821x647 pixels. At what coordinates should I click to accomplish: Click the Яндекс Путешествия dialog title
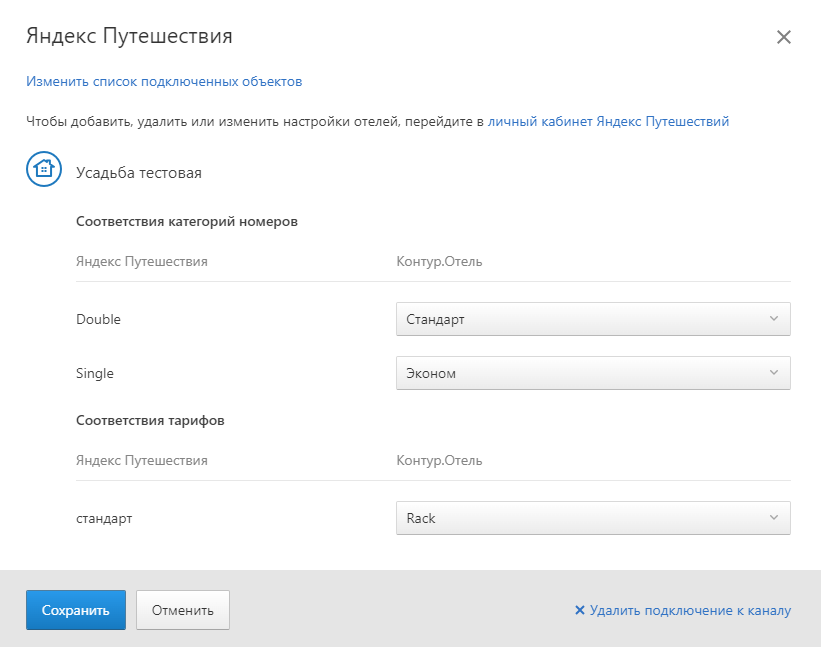[129, 36]
